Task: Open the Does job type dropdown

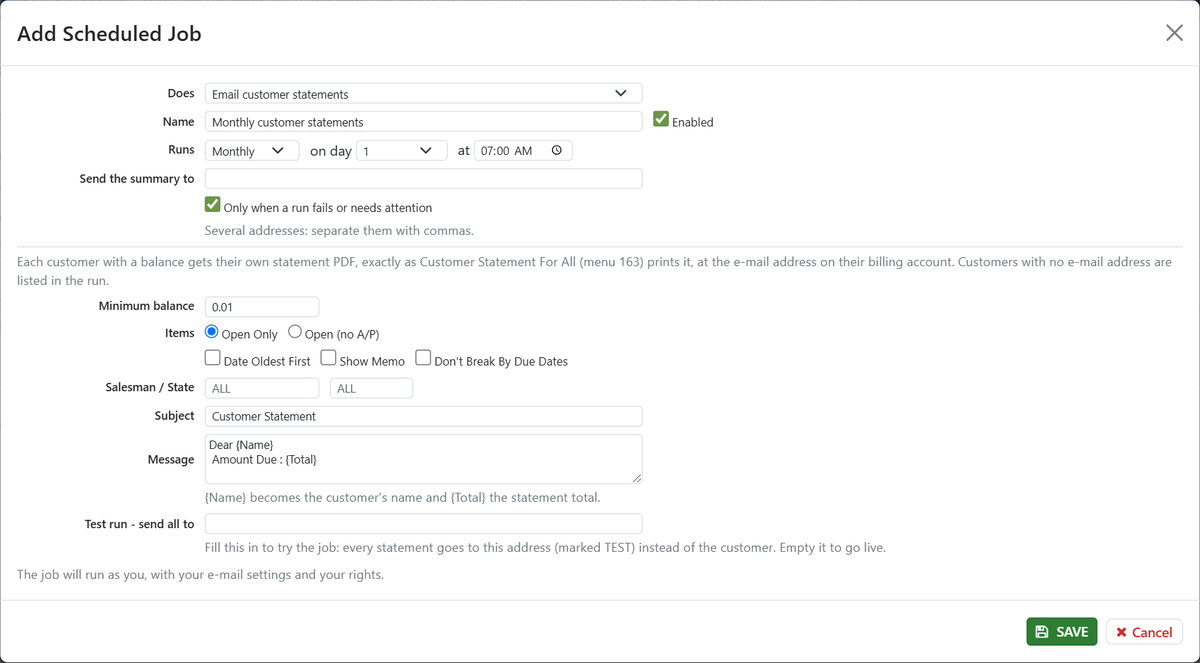Action: [423, 94]
